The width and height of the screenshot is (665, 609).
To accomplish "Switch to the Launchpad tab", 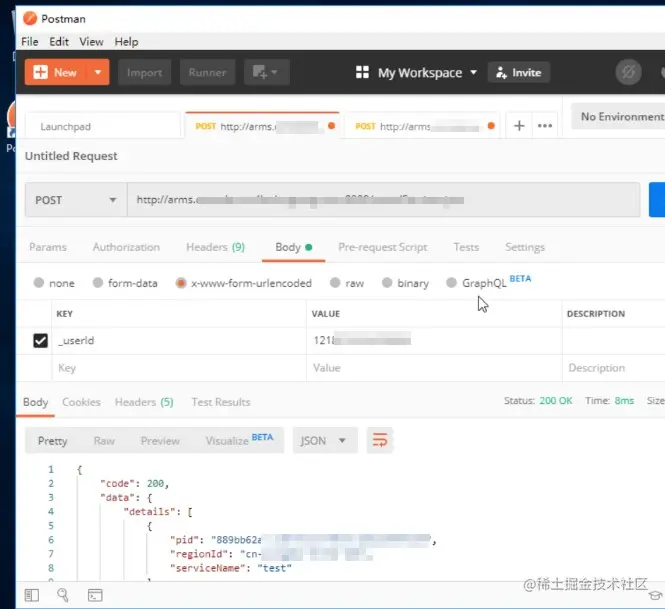I will pyautogui.click(x=103, y=126).
